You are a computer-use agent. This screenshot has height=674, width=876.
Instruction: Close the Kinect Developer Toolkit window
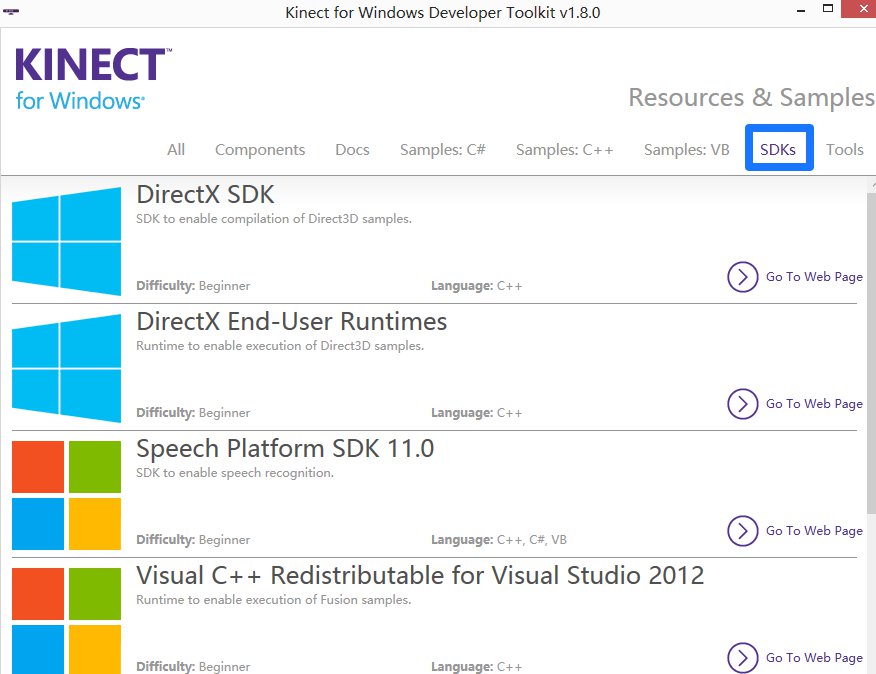pyautogui.click(x=860, y=8)
